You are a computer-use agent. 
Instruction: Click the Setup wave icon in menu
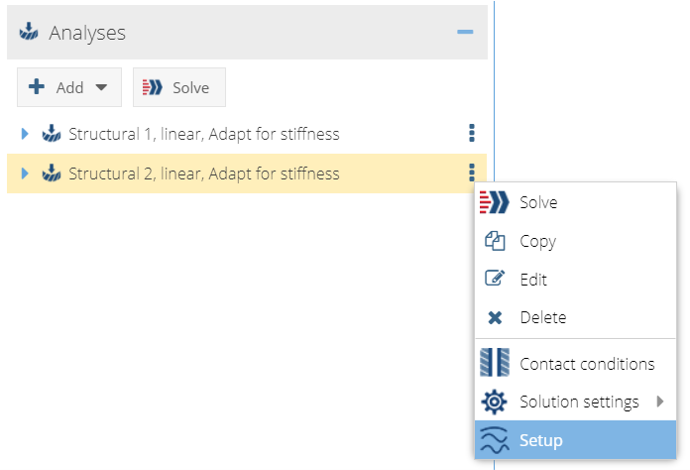495,440
